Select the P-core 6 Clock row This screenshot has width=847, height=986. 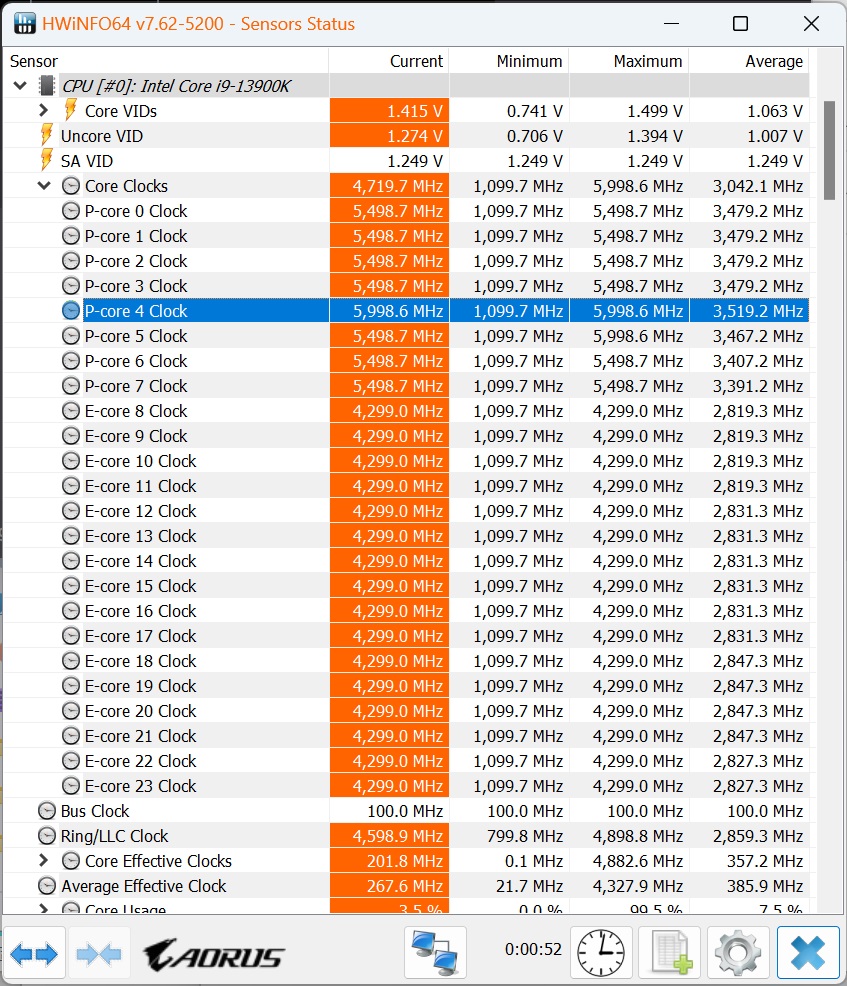[x=406, y=361]
